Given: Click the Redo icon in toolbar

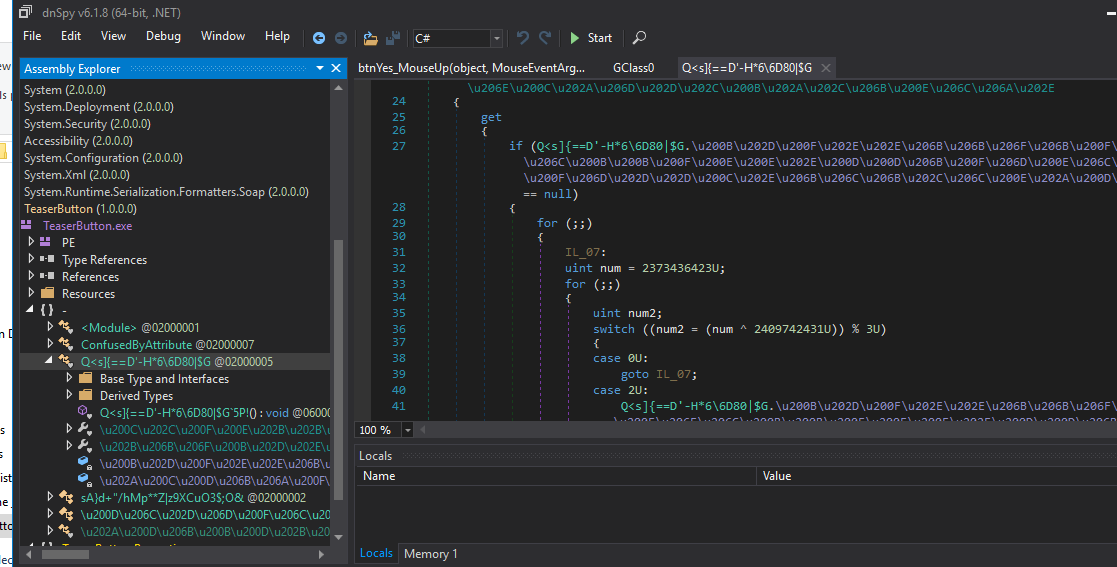Looking at the screenshot, I should 545,38.
